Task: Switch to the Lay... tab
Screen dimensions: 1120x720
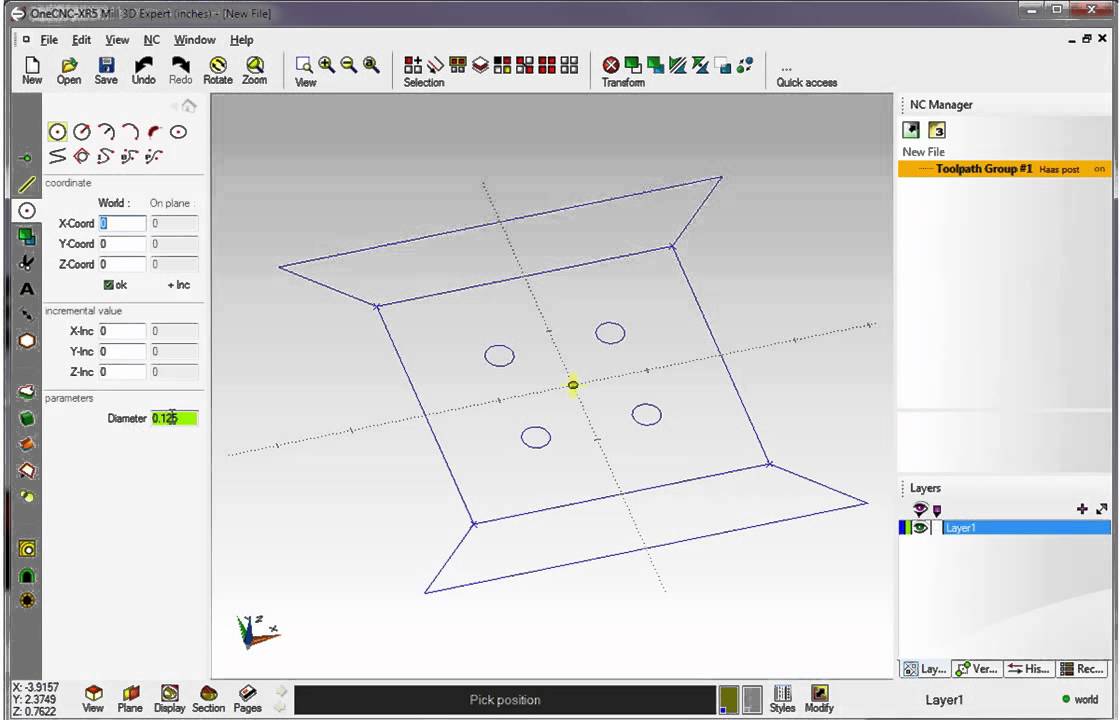Action: pyautogui.click(x=925, y=669)
